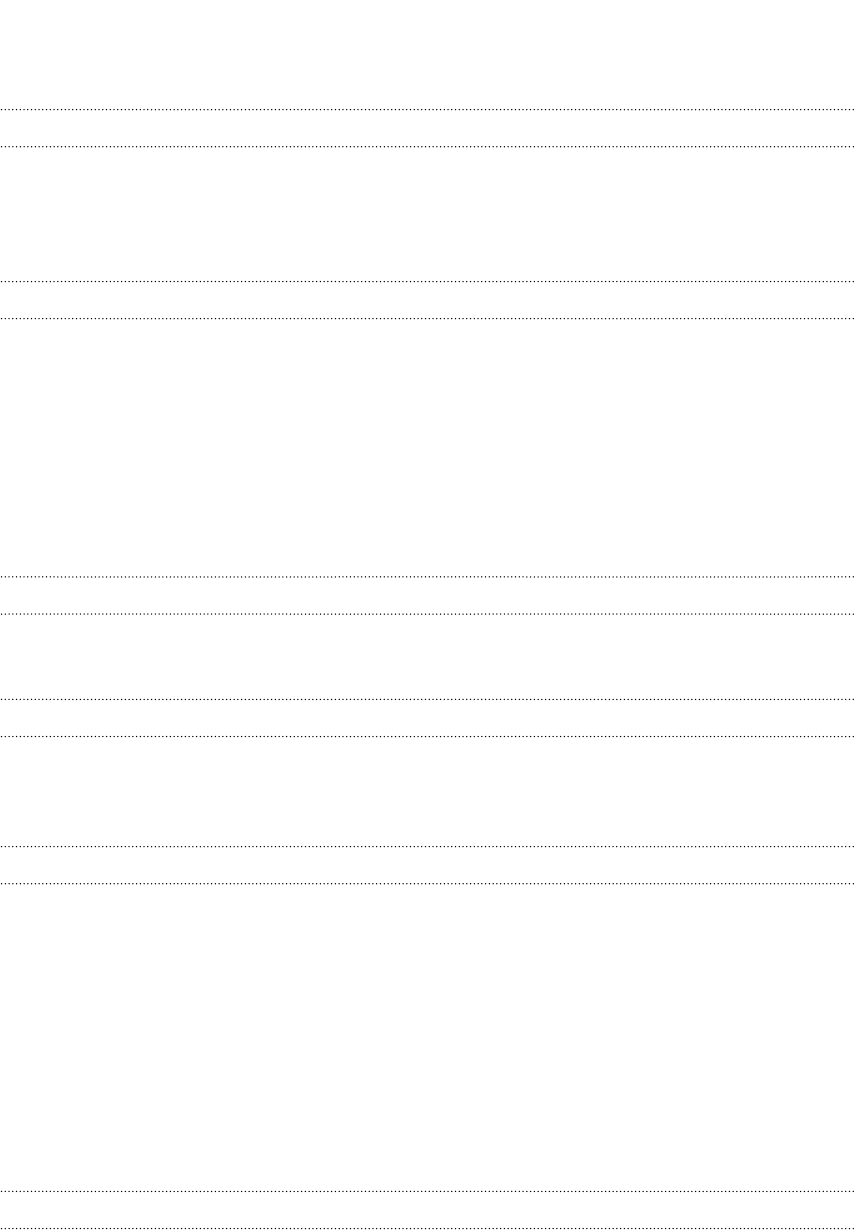
Task: Click the blank area above the first dotted line
Action: pos(427,55)
